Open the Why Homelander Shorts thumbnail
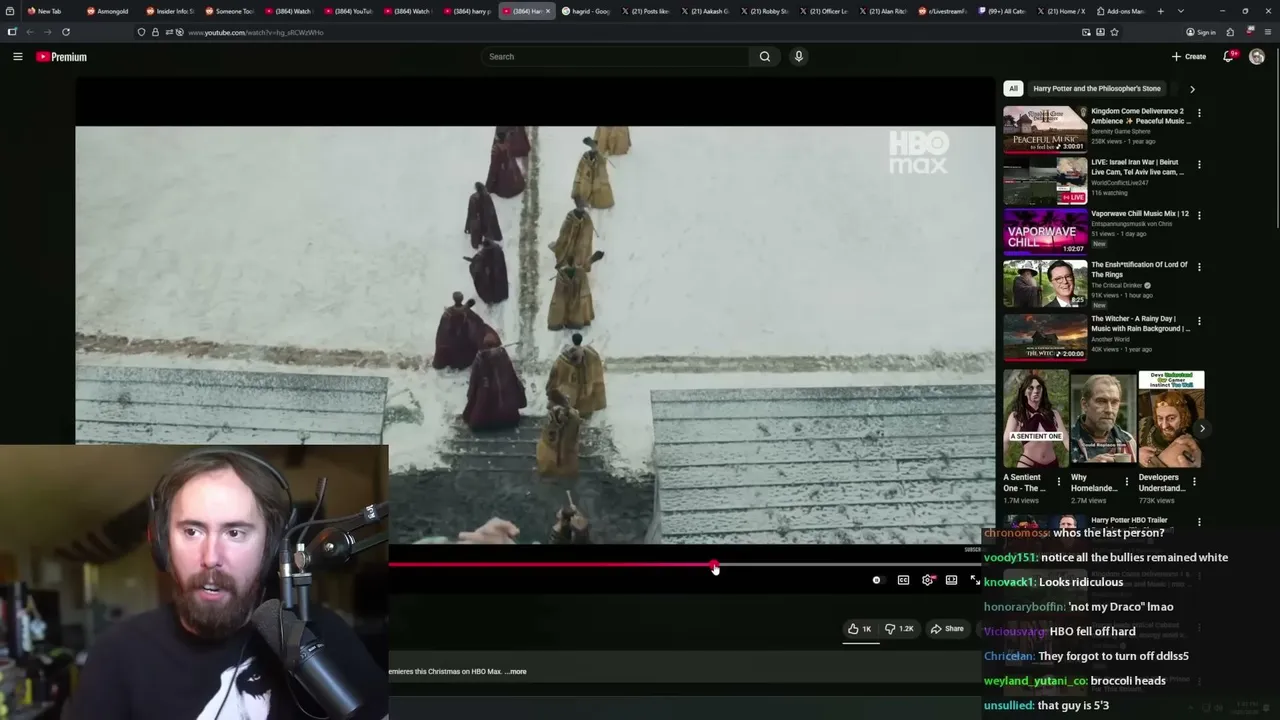1280x720 pixels. [1104, 419]
